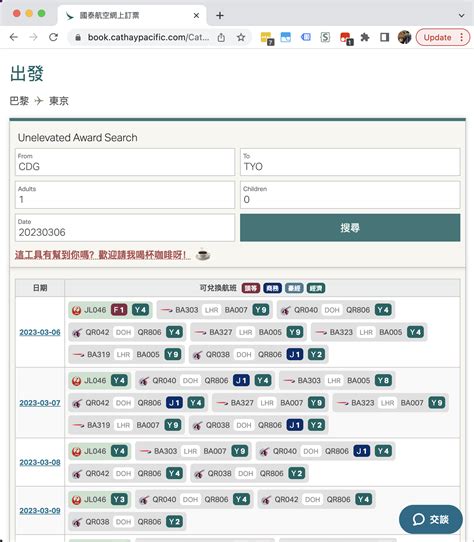Toggle the dark blue business class legend badge

[272, 288]
